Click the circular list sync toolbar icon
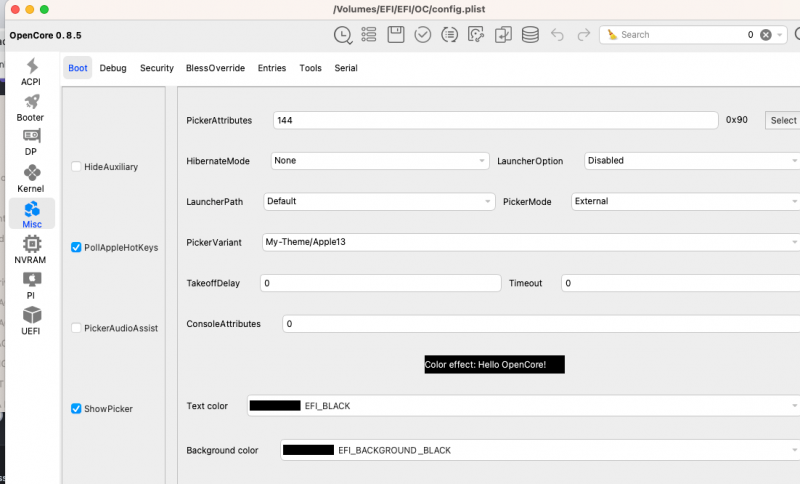 (449, 35)
